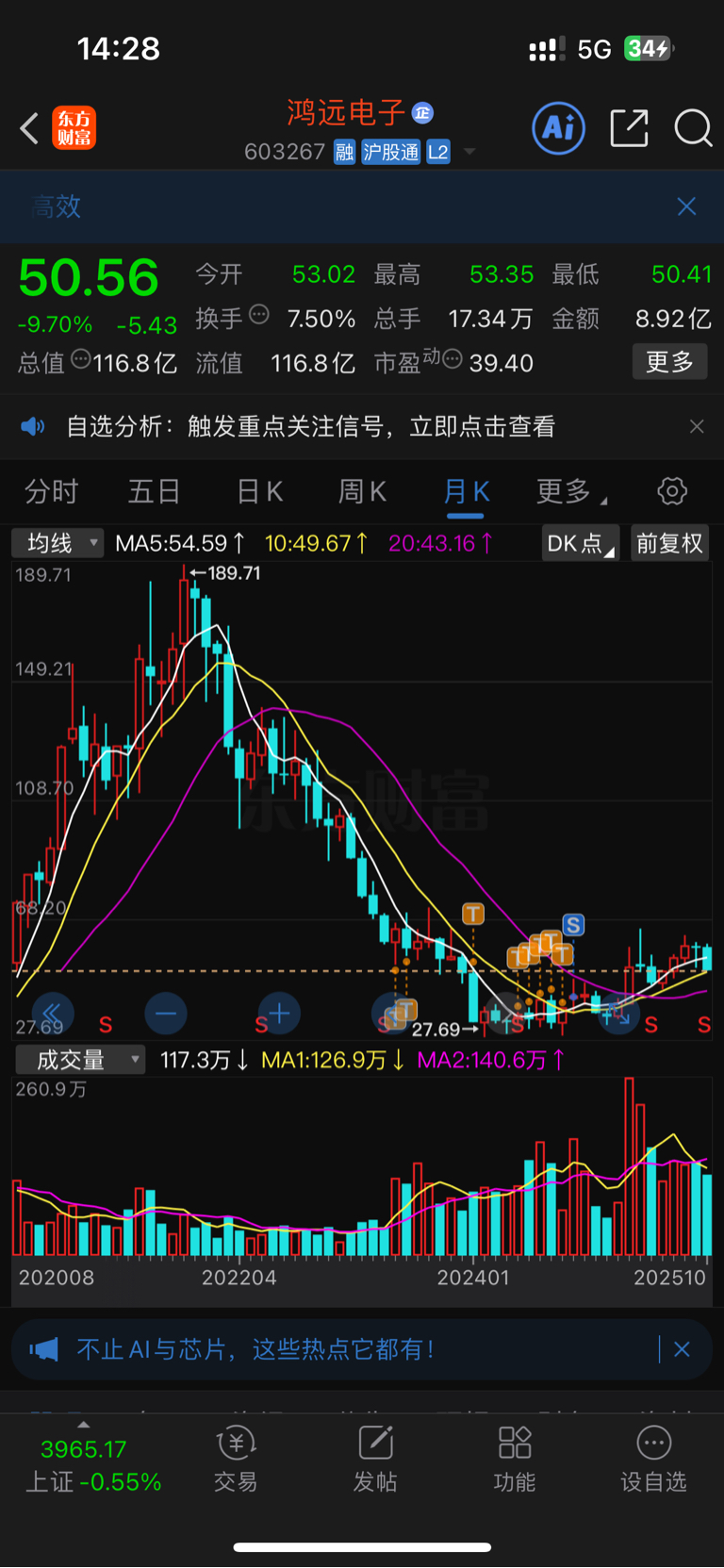Viewport: 724px width, 1568px height.
Task: Tap the 高效 banner text
Action: tap(57, 206)
